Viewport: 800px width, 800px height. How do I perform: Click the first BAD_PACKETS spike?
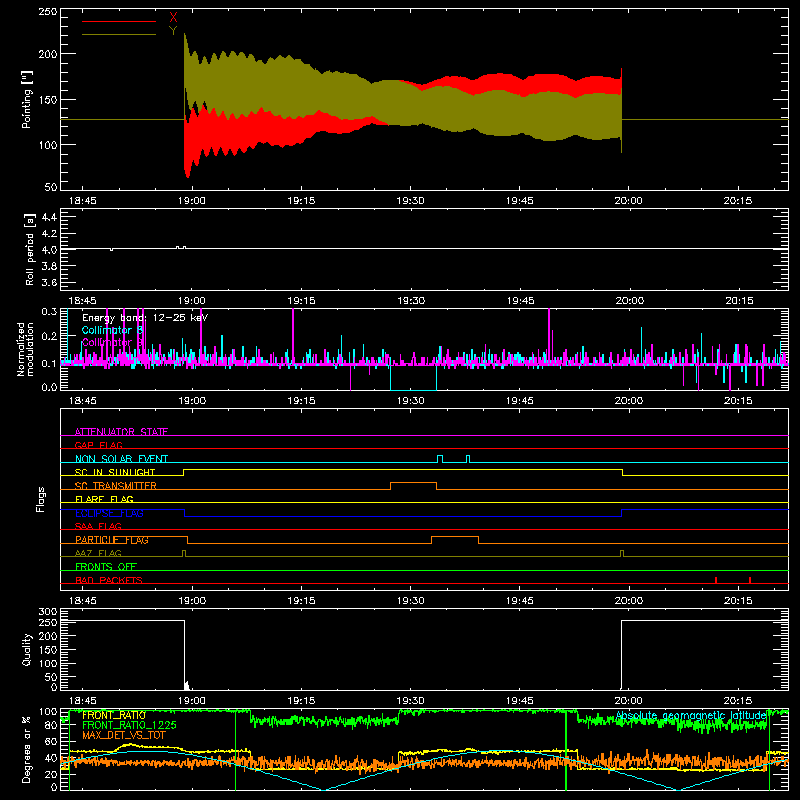pyautogui.click(x=716, y=580)
